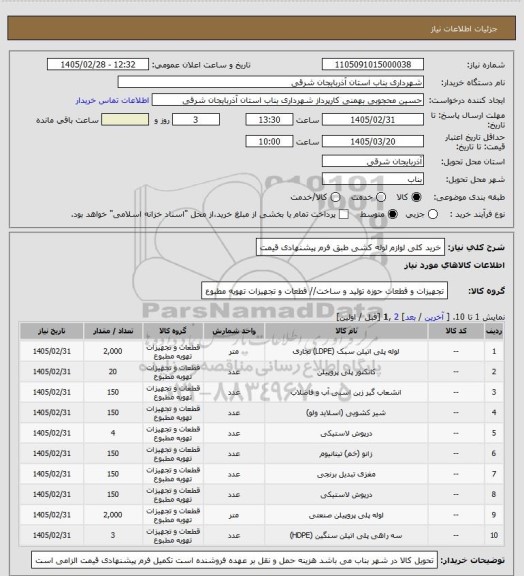Click the price validity date 1405/03/20 field
Screen dimensions: 524x576
373,142
